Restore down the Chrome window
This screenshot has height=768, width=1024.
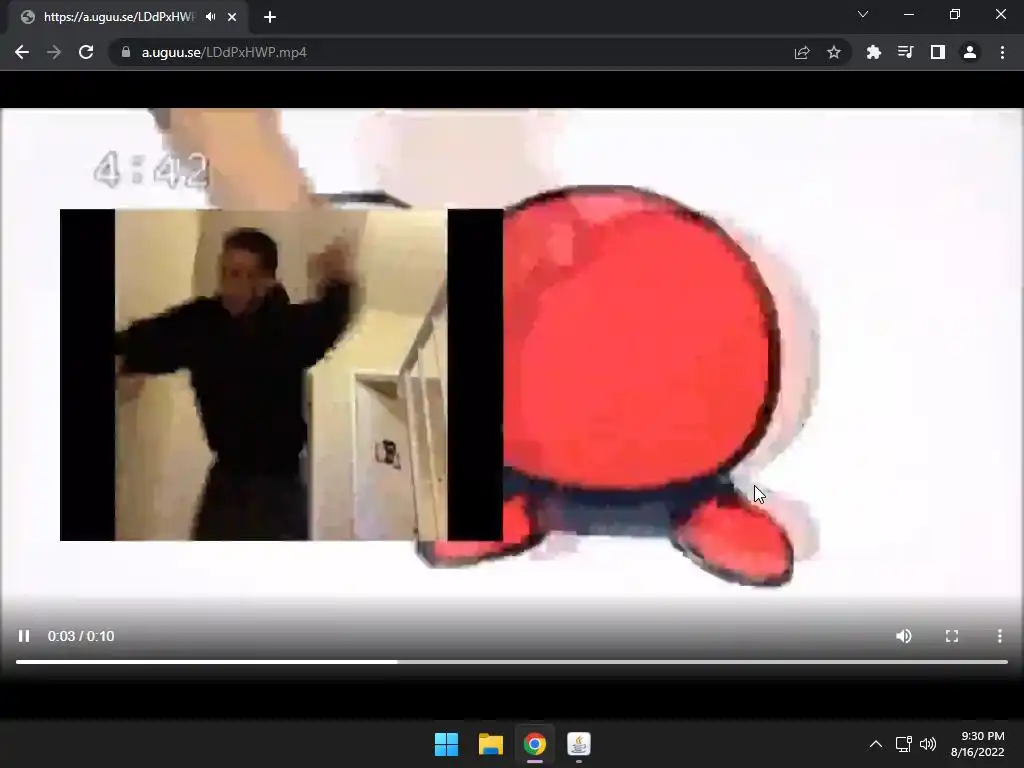pos(955,14)
